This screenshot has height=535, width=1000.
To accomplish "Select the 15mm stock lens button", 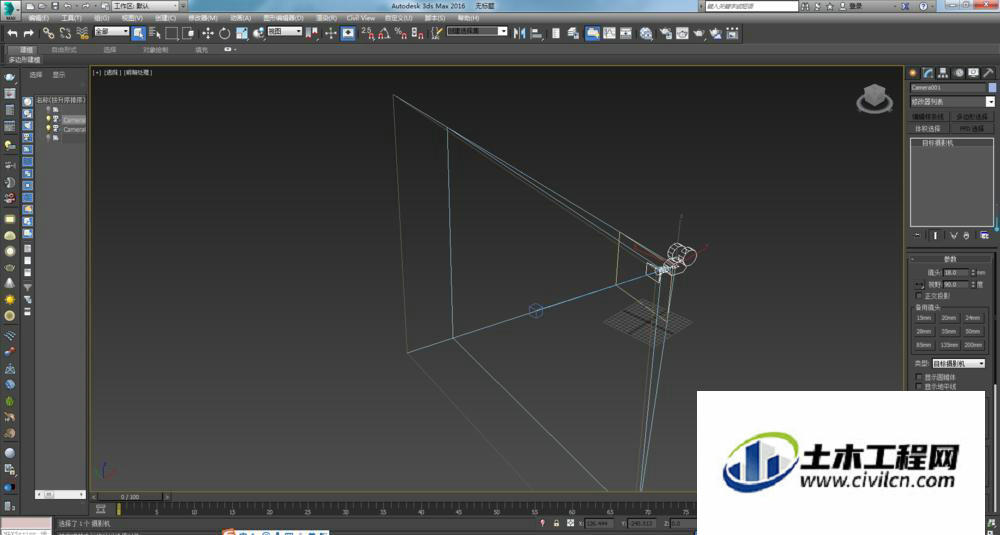I will pos(923,318).
